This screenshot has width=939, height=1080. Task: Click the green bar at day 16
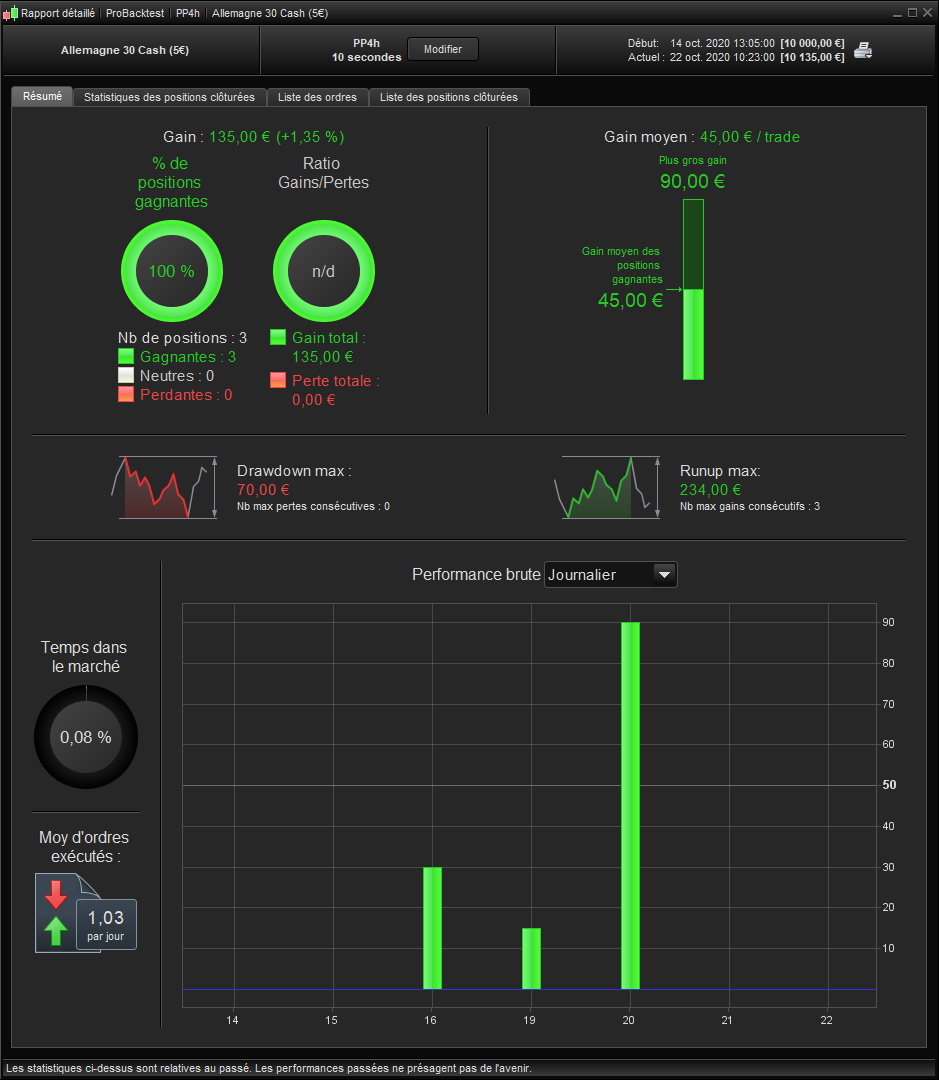[x=432, y=928]
